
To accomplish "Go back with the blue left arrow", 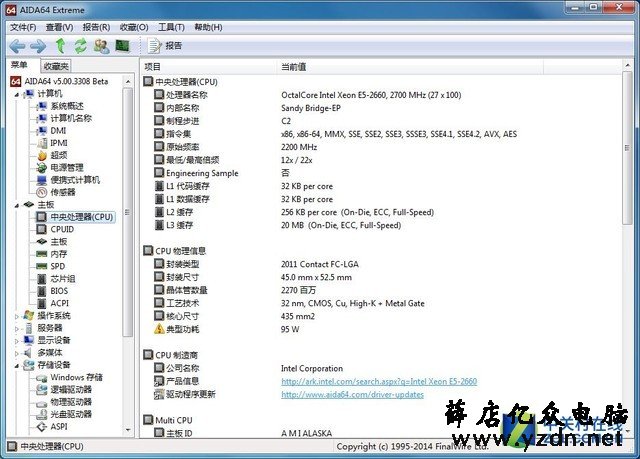I will tap(17, 46).
